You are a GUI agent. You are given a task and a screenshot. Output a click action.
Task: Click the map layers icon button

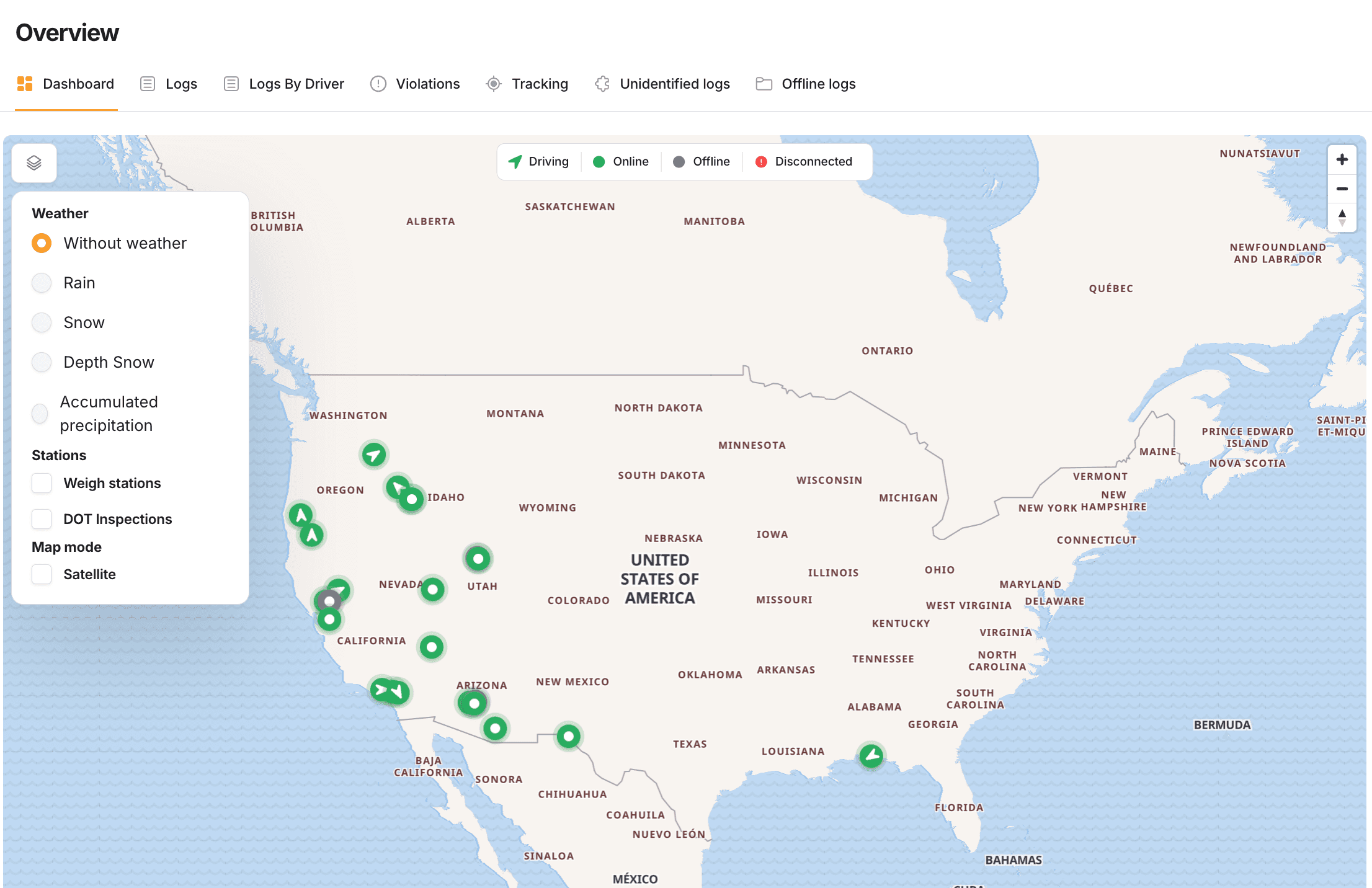[x=34, y=163]
